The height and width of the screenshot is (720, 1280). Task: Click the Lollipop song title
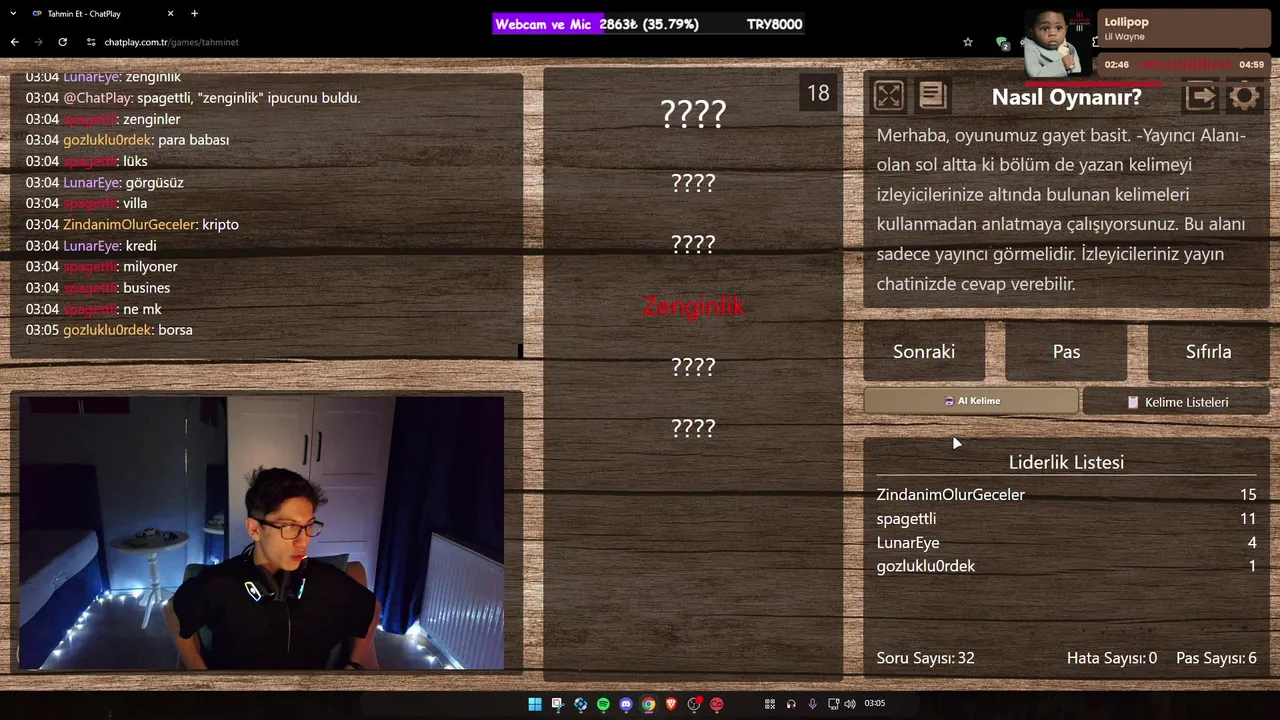coord(1126,22)
